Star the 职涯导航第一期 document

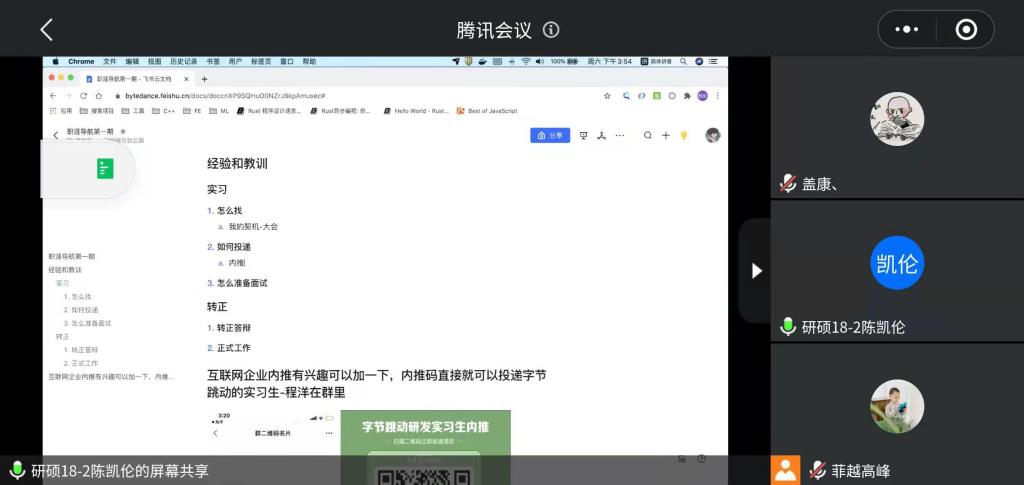click(123, 131)
